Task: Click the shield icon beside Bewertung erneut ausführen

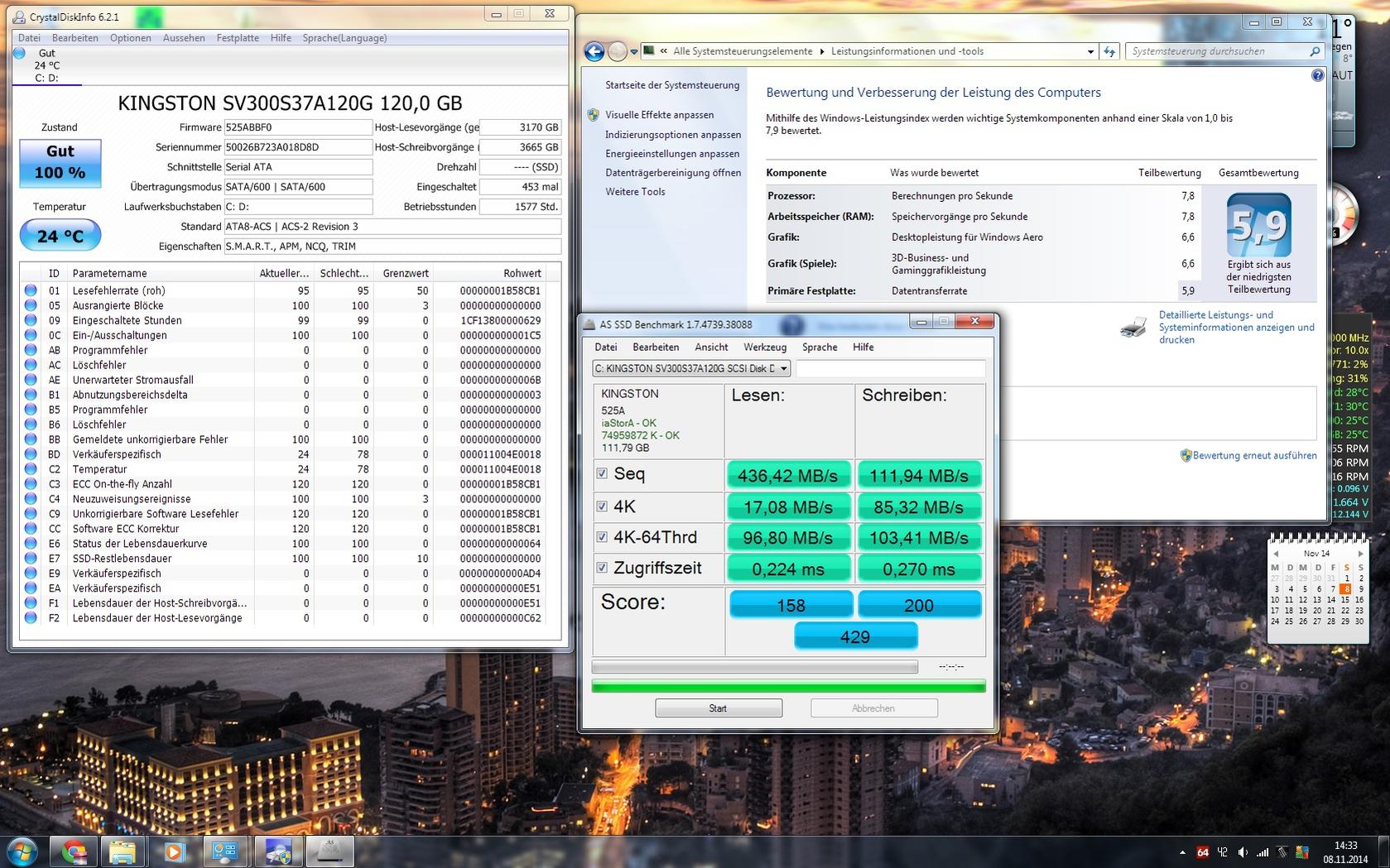Action: click(x=1186, y=455)
